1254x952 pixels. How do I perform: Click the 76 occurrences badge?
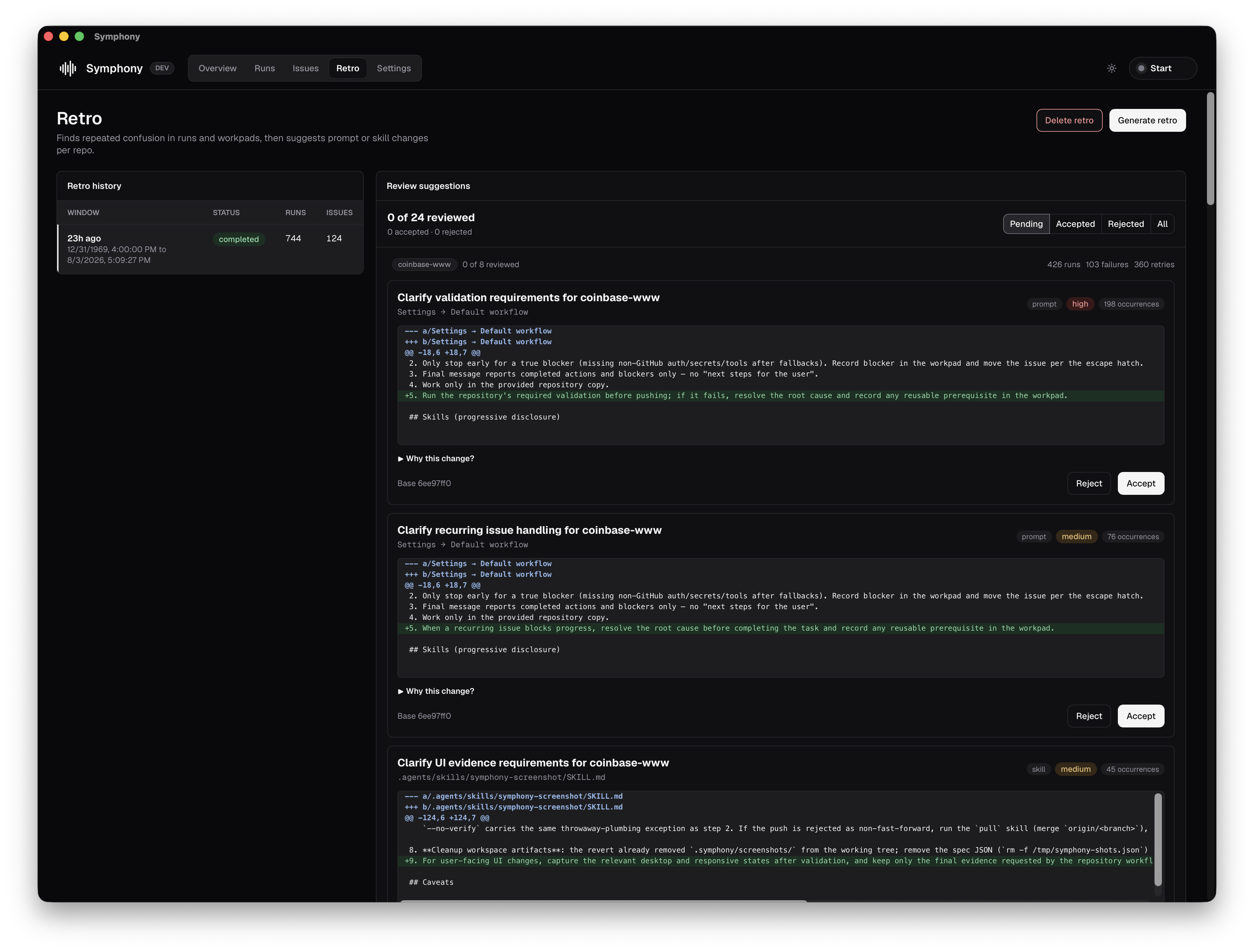coord(1133,537)
